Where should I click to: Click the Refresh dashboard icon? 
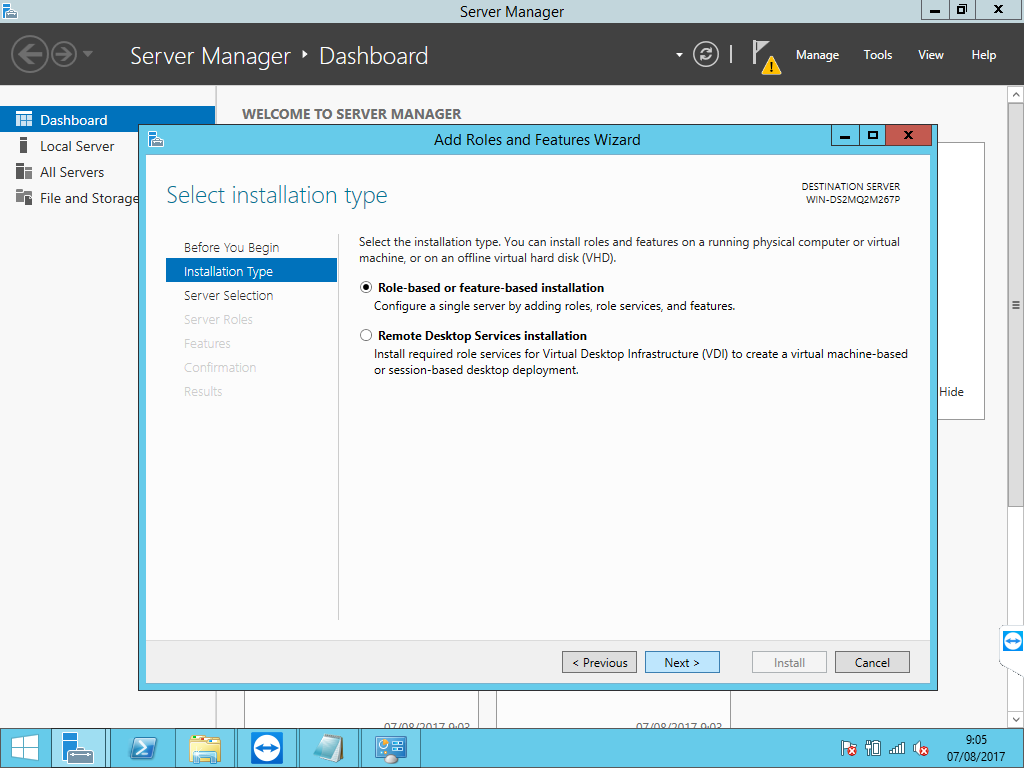tap(705, 54)
